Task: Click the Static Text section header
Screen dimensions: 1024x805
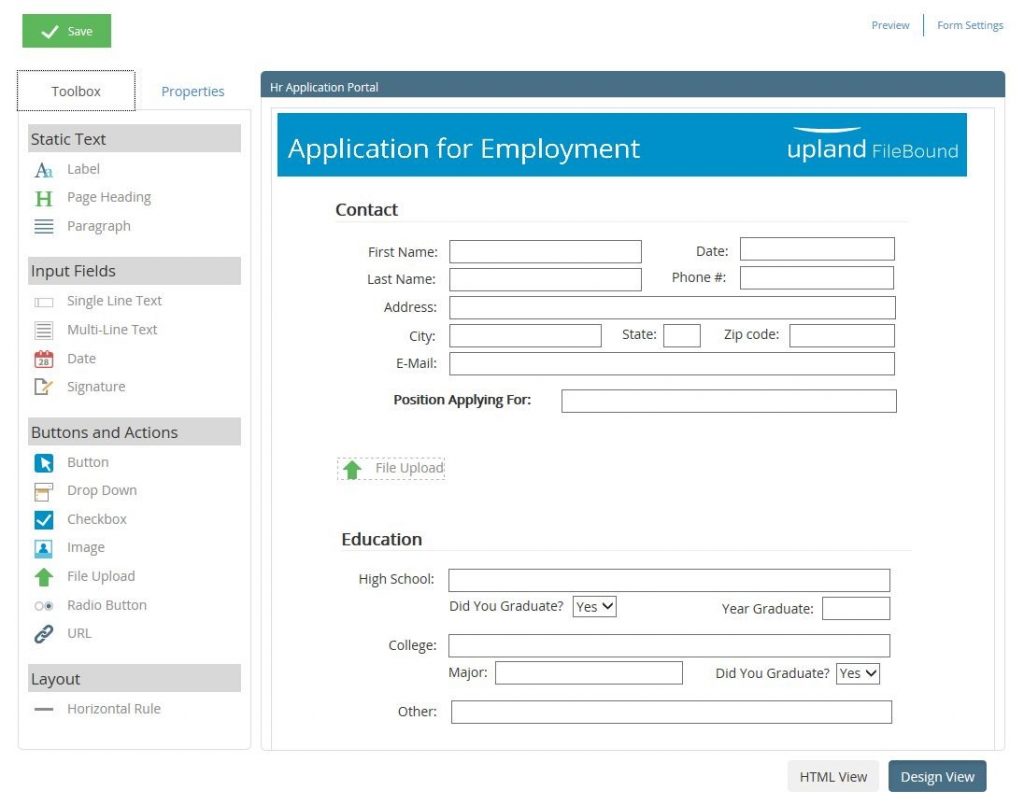Action: (x=135, y=138)
